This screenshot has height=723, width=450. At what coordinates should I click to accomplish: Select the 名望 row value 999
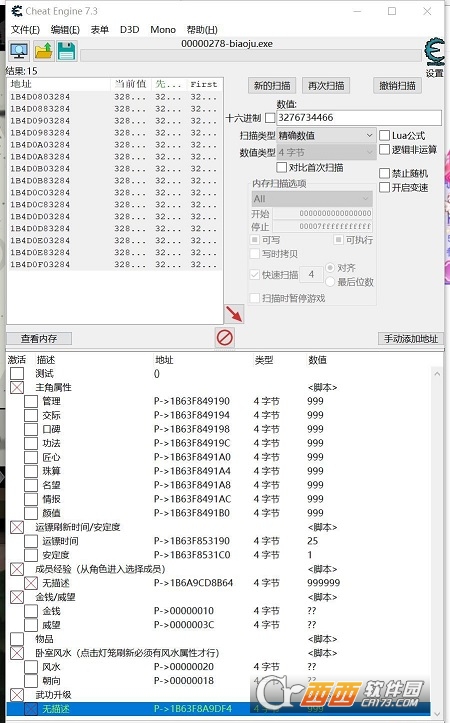point(315,485)
